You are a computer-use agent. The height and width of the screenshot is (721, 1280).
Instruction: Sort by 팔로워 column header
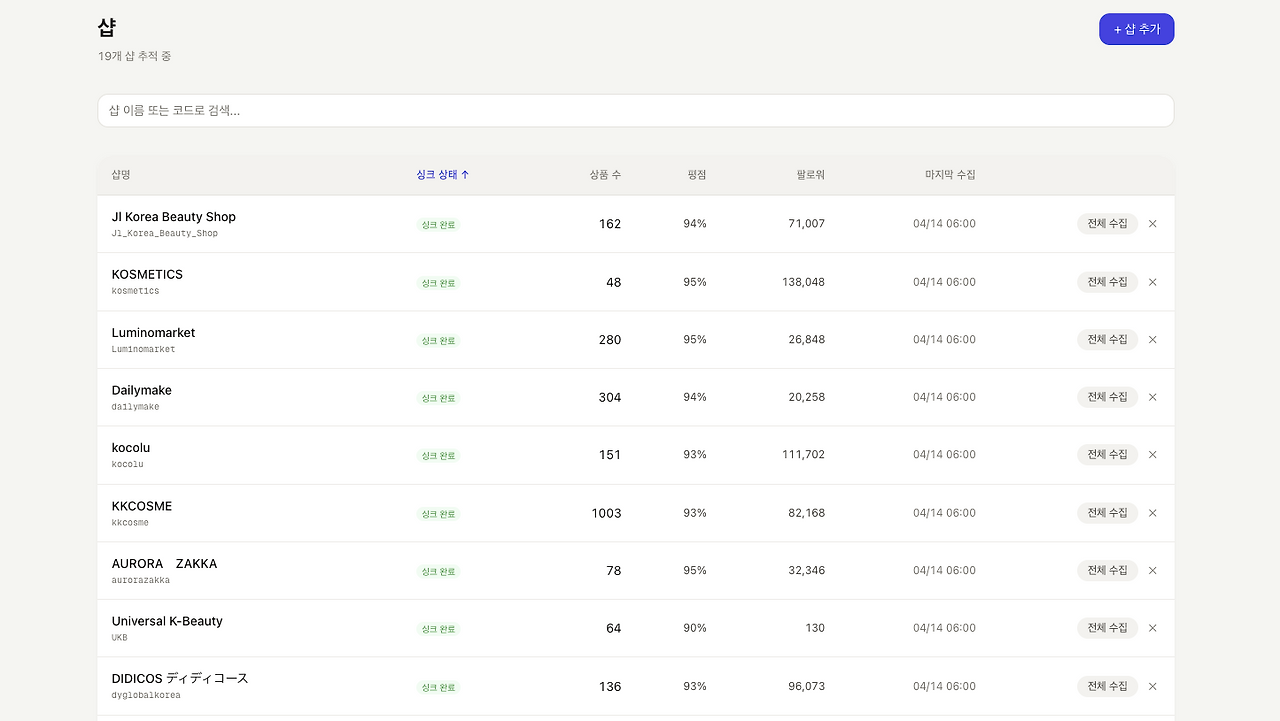pos(811,175)
